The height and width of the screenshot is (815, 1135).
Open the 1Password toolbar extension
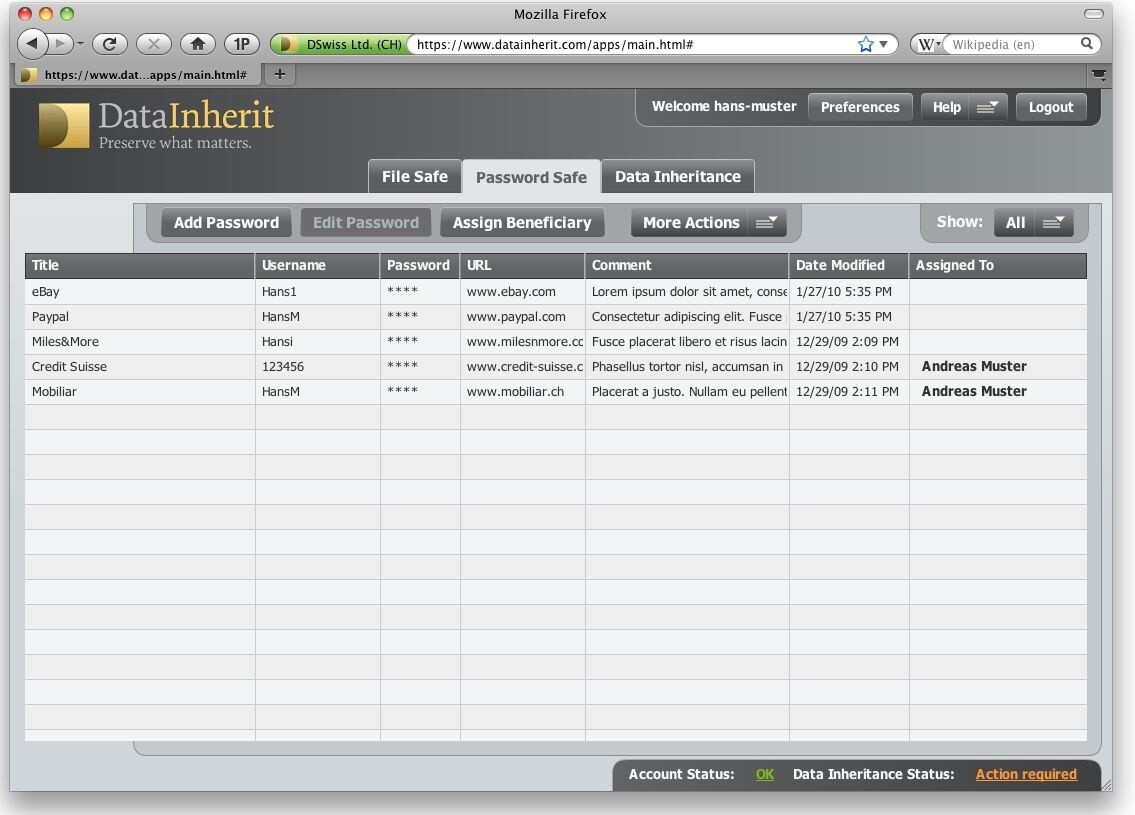click(x=240, y=44)
